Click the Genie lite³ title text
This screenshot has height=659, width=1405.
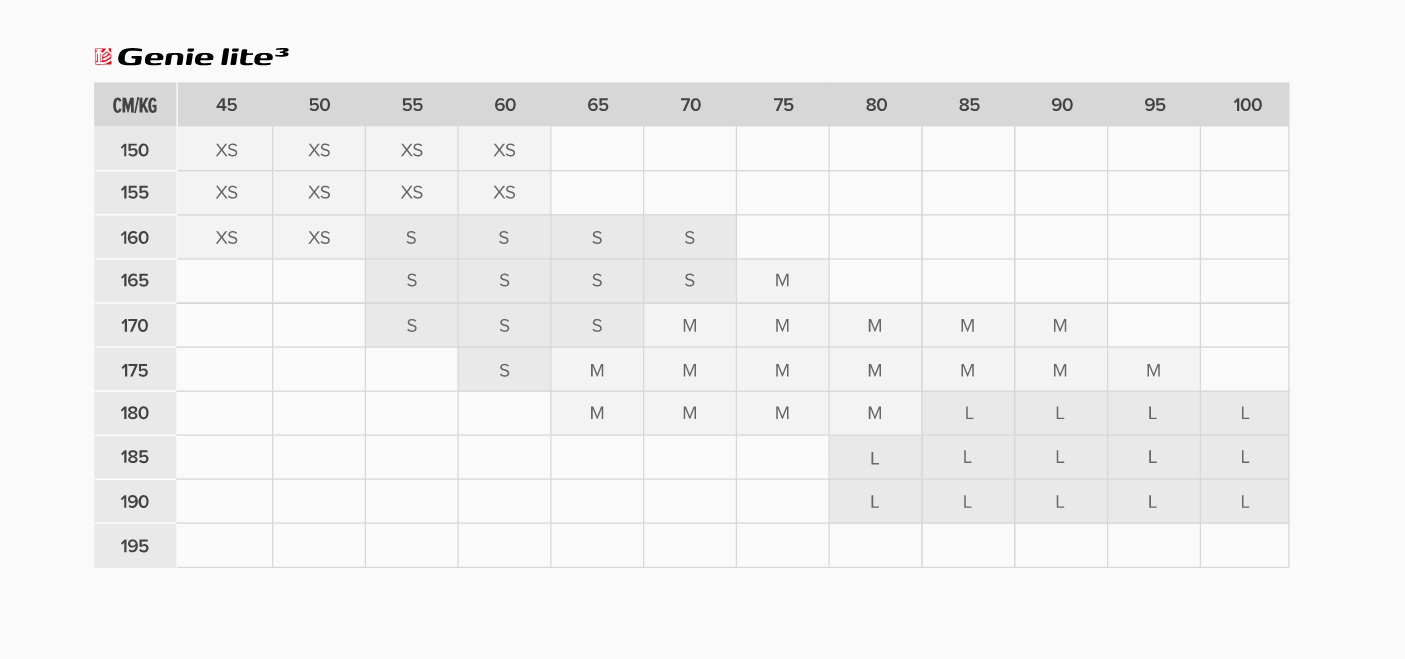203,57
